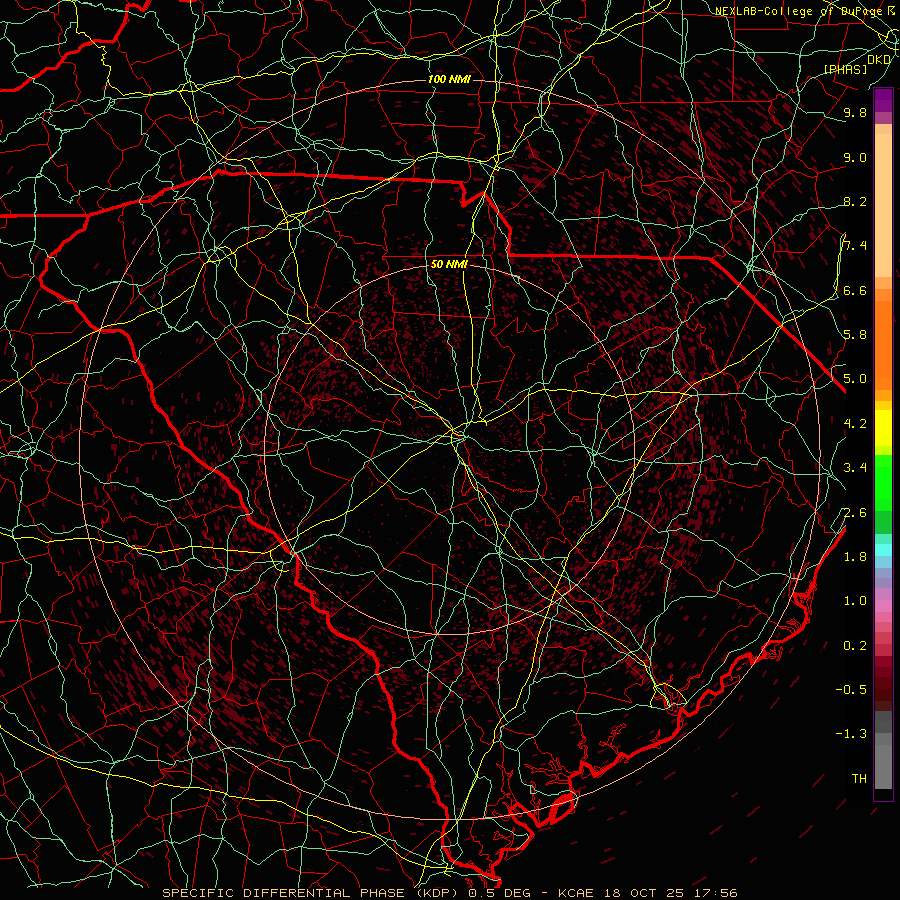Image resolution: width=900 pixels, height=900 pixels.
Task: Click the 9.0 value on the color scale
Action: pyautogui.click(x=855, y=157)
